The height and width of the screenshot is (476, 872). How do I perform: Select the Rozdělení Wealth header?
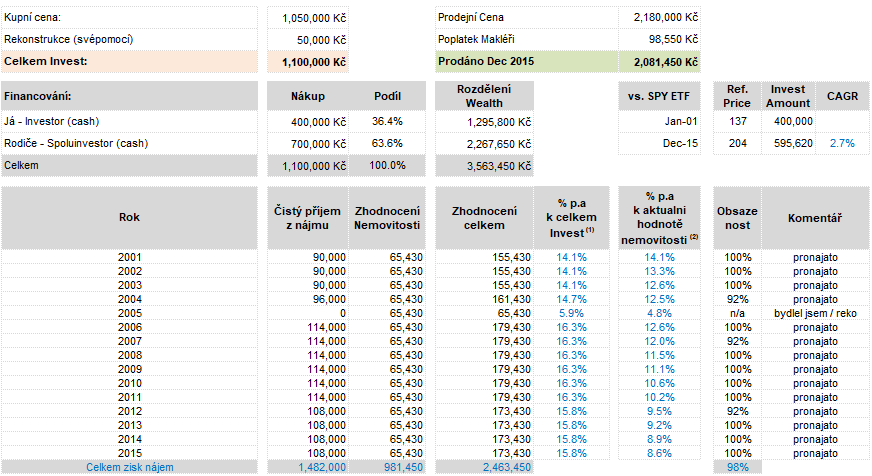point(484,96)
